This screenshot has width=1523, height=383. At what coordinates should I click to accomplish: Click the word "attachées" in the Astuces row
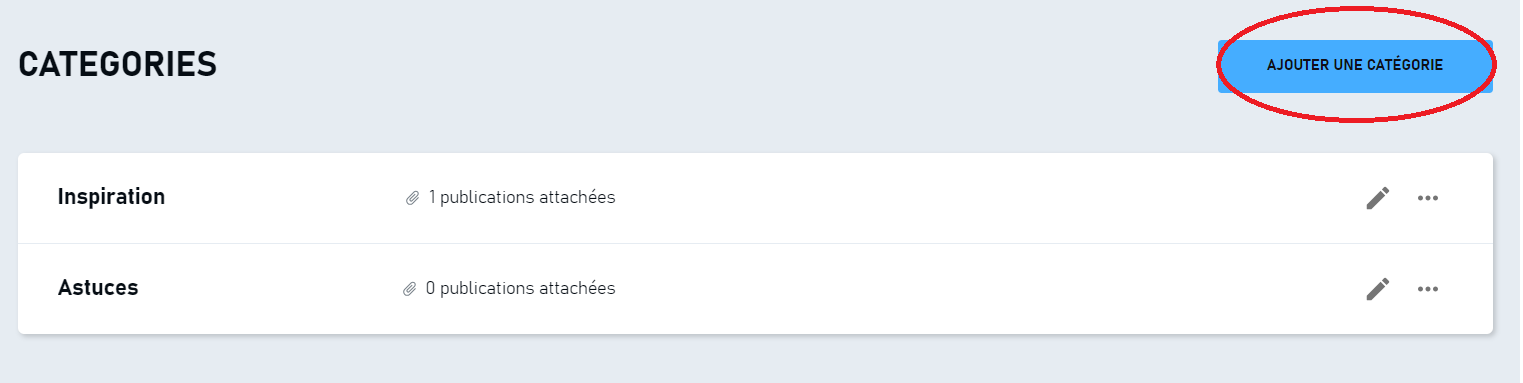578,288
